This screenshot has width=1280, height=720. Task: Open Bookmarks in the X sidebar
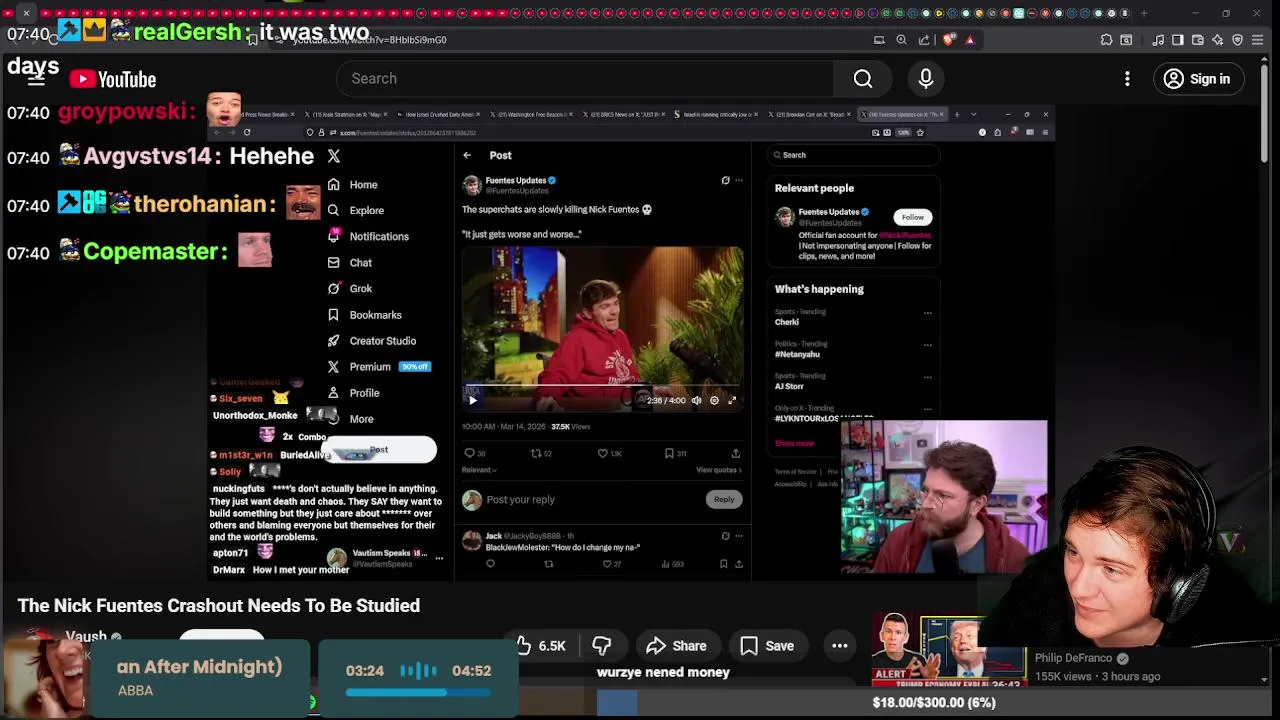(x=364, y=315)
